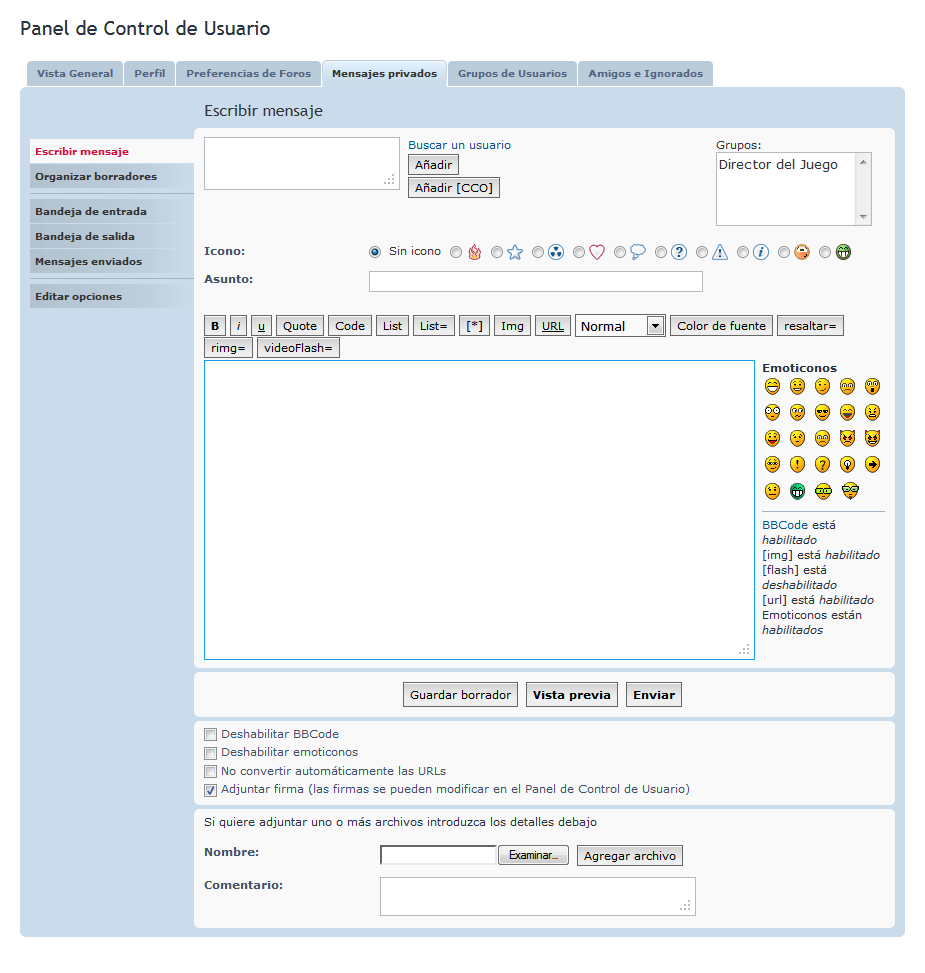Choose the star message icon option
The height and width of the screenshot is (973, 925).
tap(497, 252)
